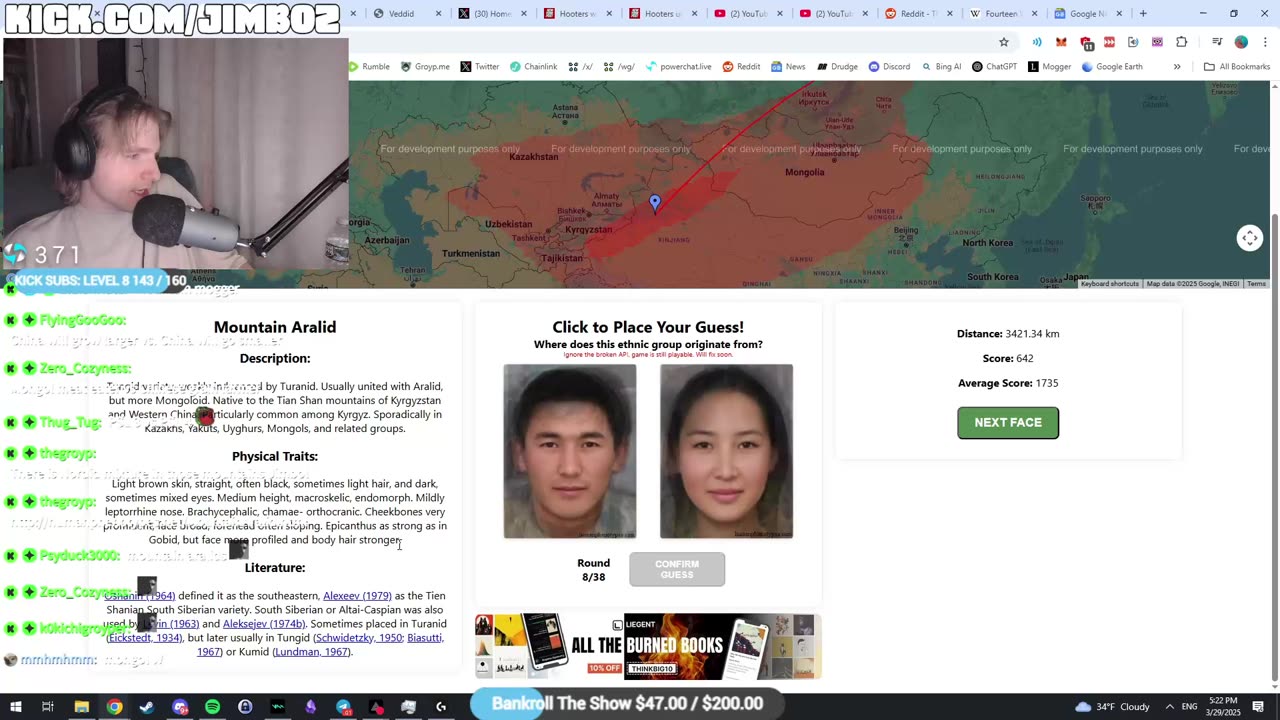Screen dimensions: 1280x720
Task: Open the Extensions puzzle icon
Action: point(1182,42)
